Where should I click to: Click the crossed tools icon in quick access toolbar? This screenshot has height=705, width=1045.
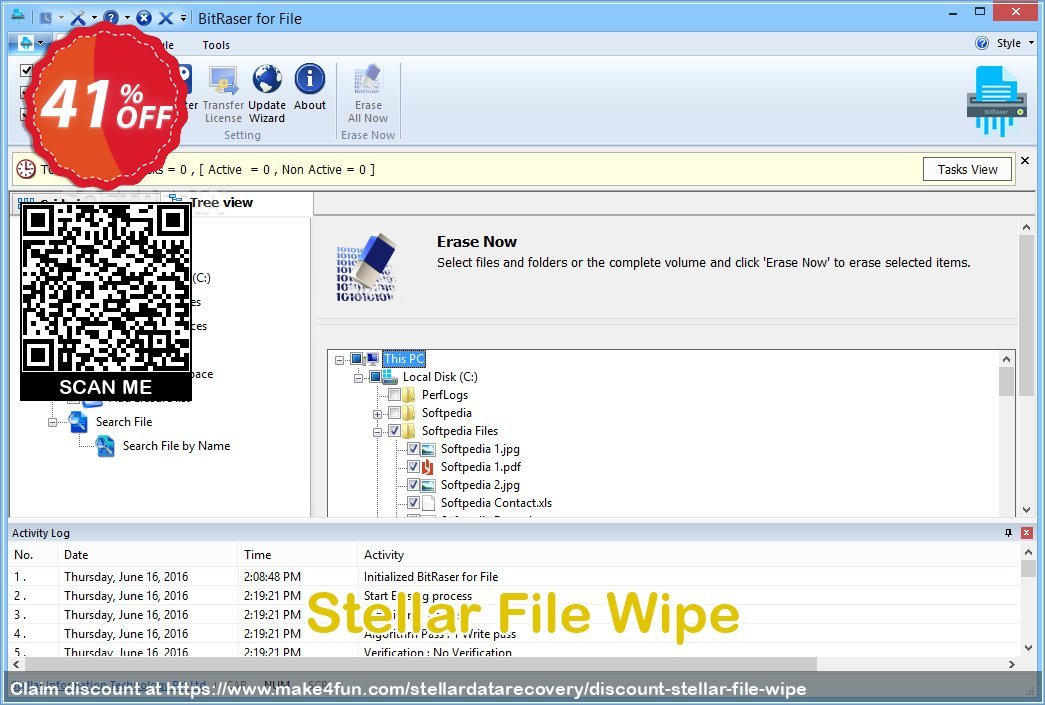pyautogui.click(x=78, y=17)
